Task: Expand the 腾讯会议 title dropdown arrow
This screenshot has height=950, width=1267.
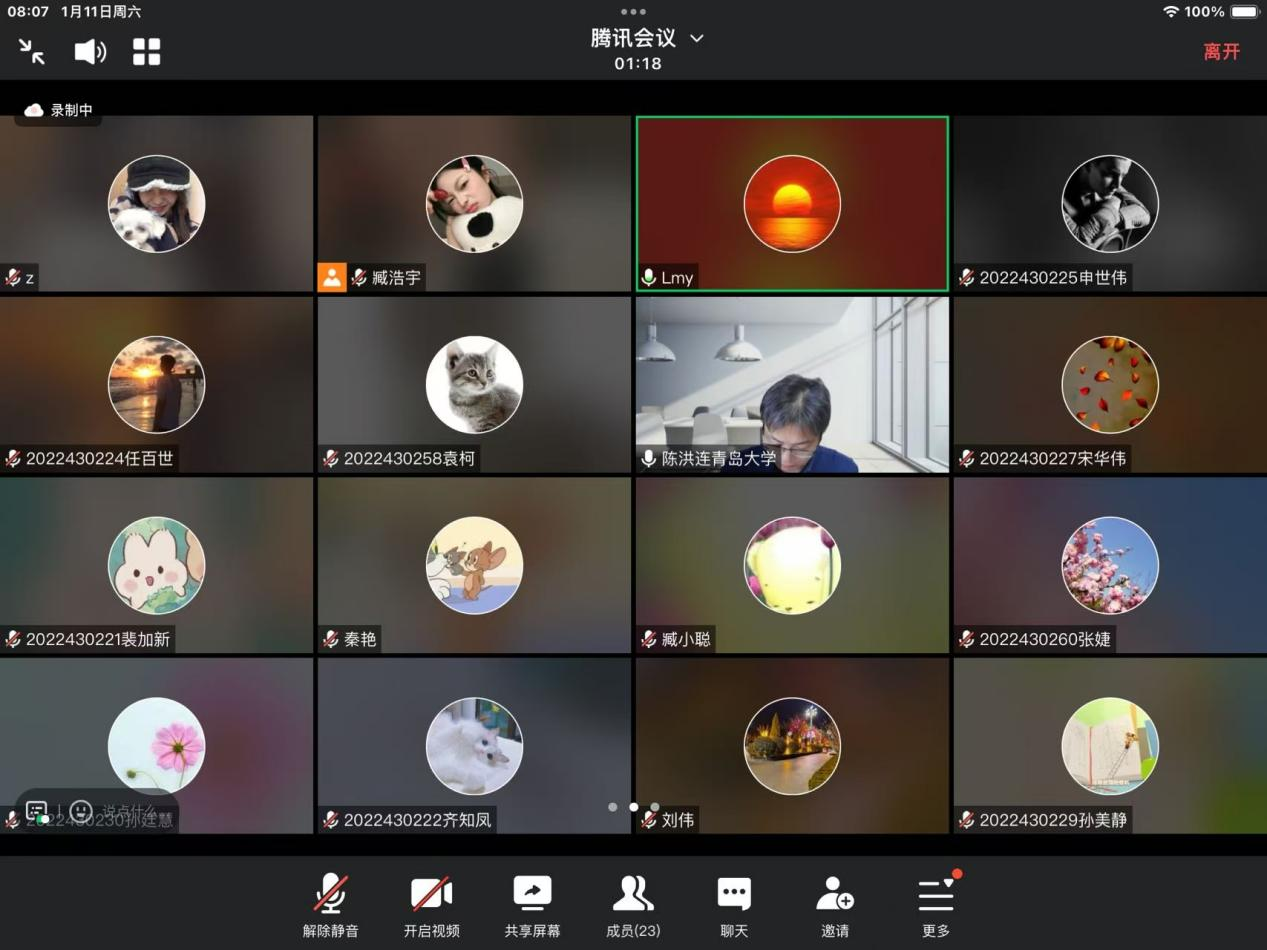Action: coord(697,38)
